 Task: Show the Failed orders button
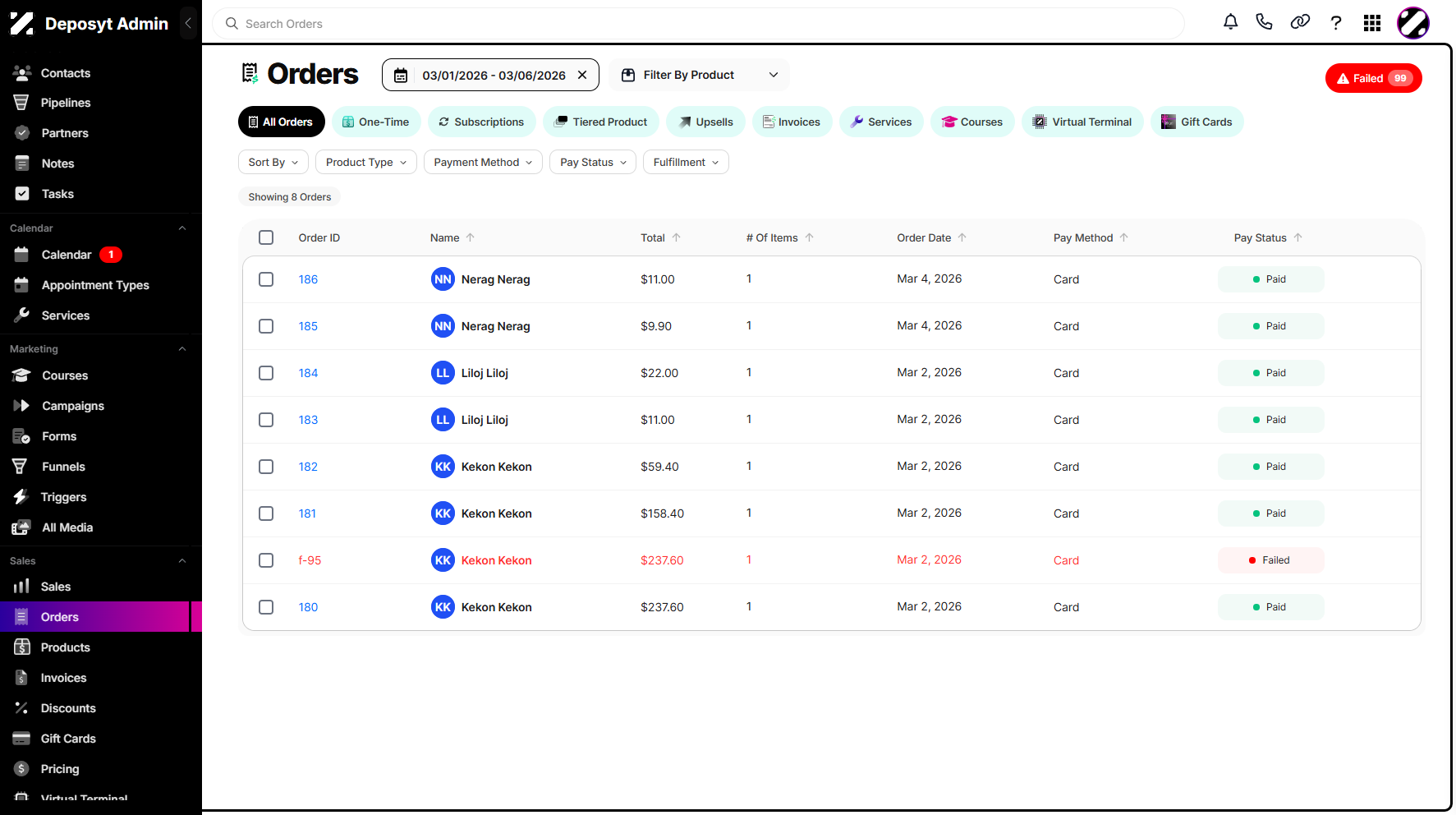click(1374, 78)
